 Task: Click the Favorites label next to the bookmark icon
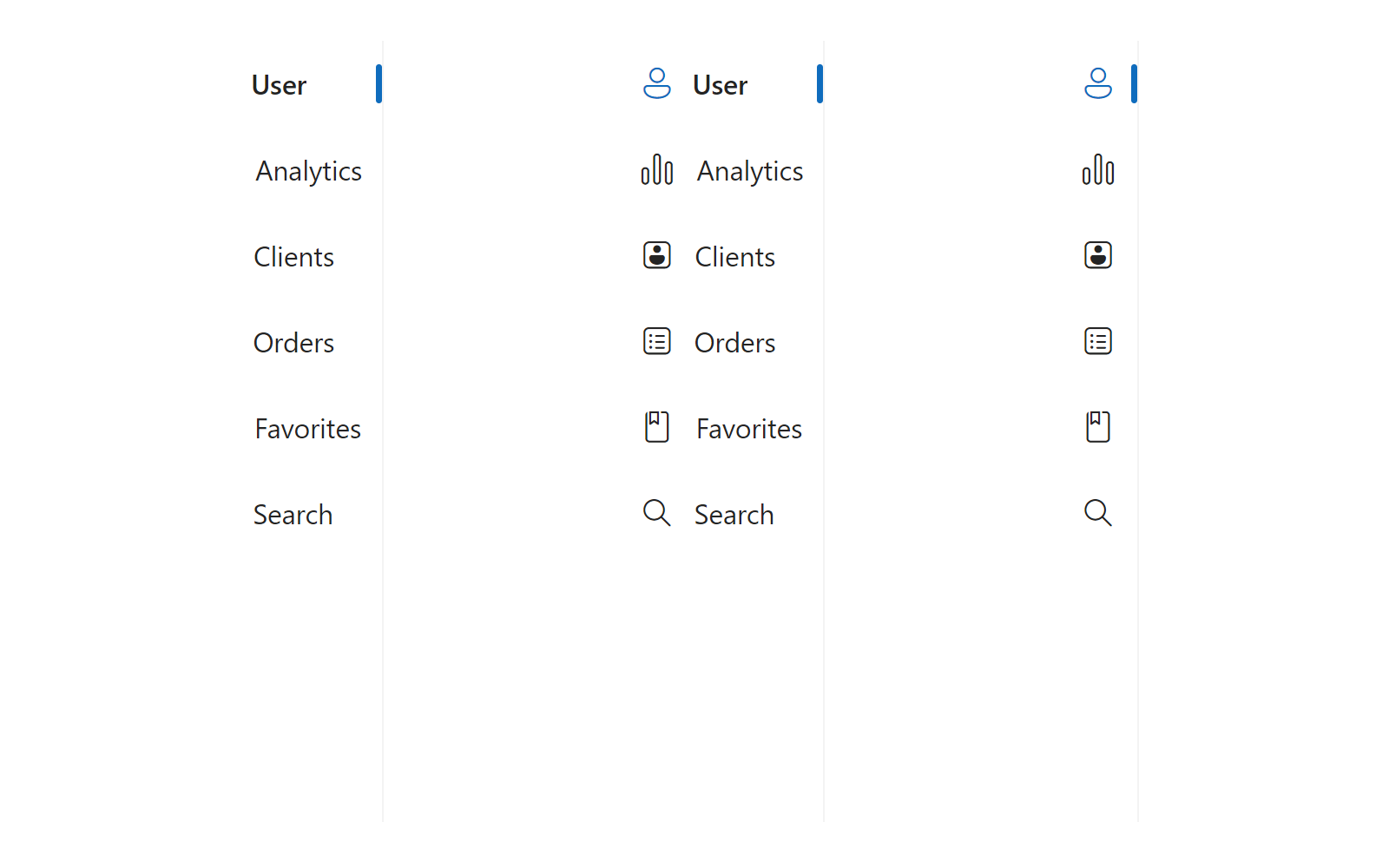click(x=748, y=429)
